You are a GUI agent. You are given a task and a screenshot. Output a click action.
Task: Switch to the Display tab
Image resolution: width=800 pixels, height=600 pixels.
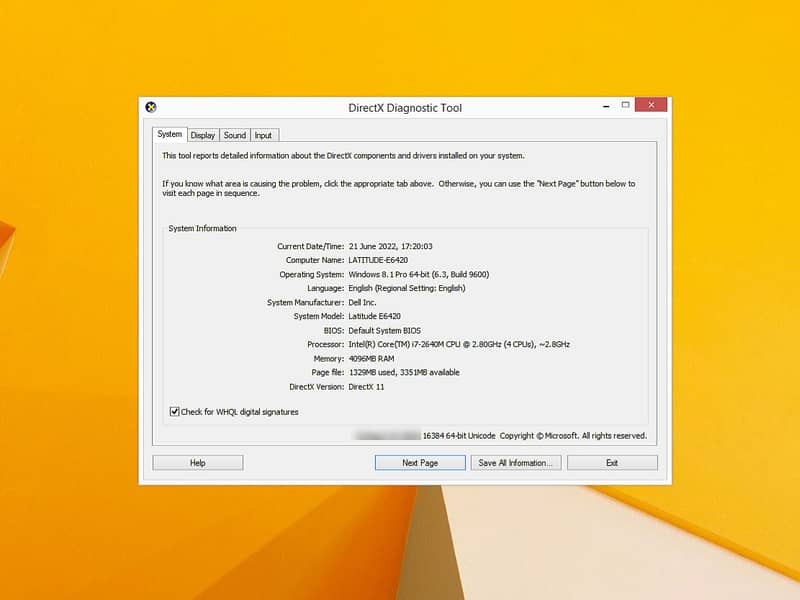click(x=203, y=135)
